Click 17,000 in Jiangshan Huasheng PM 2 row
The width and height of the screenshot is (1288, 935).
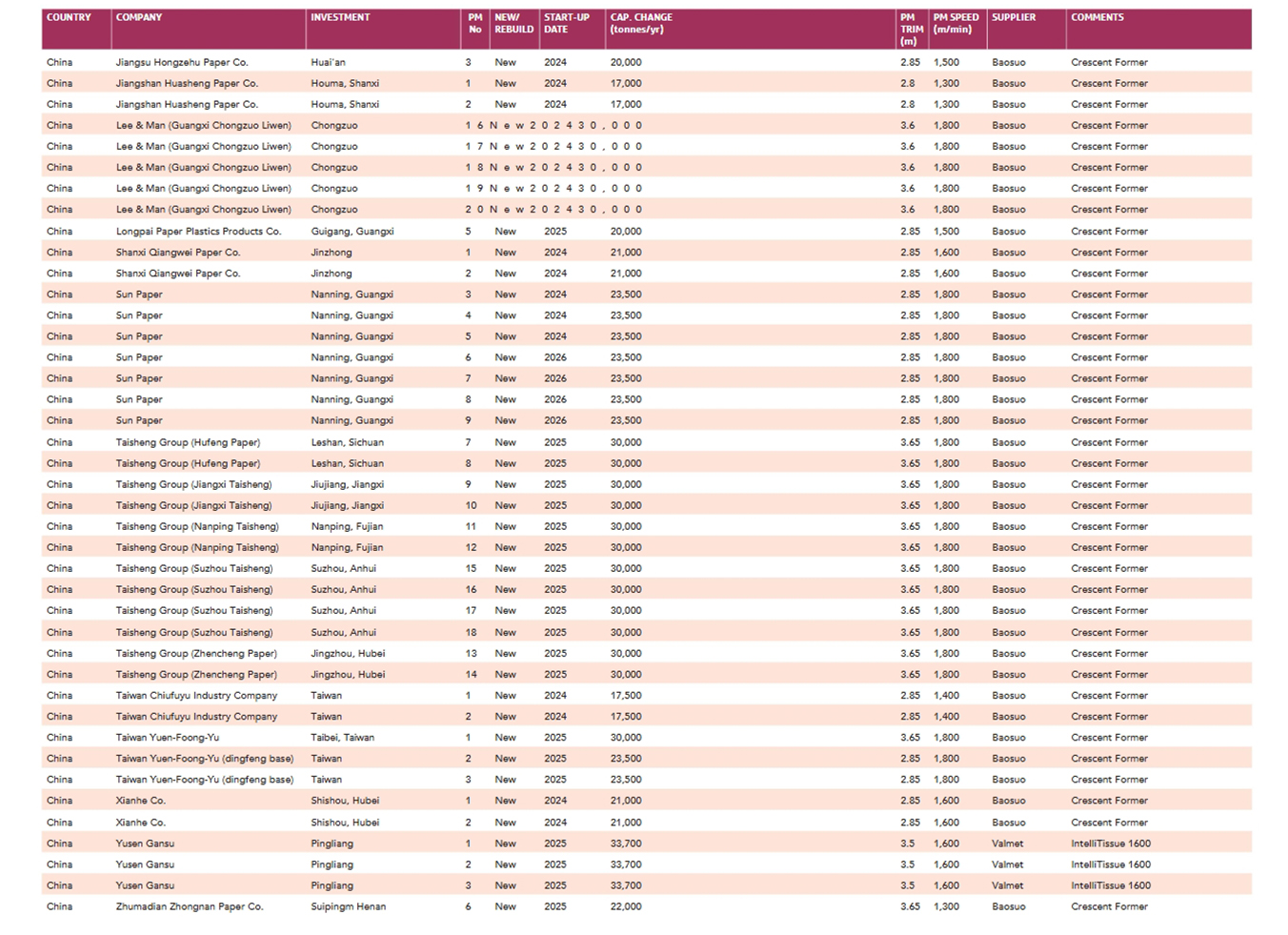[626, 104]
